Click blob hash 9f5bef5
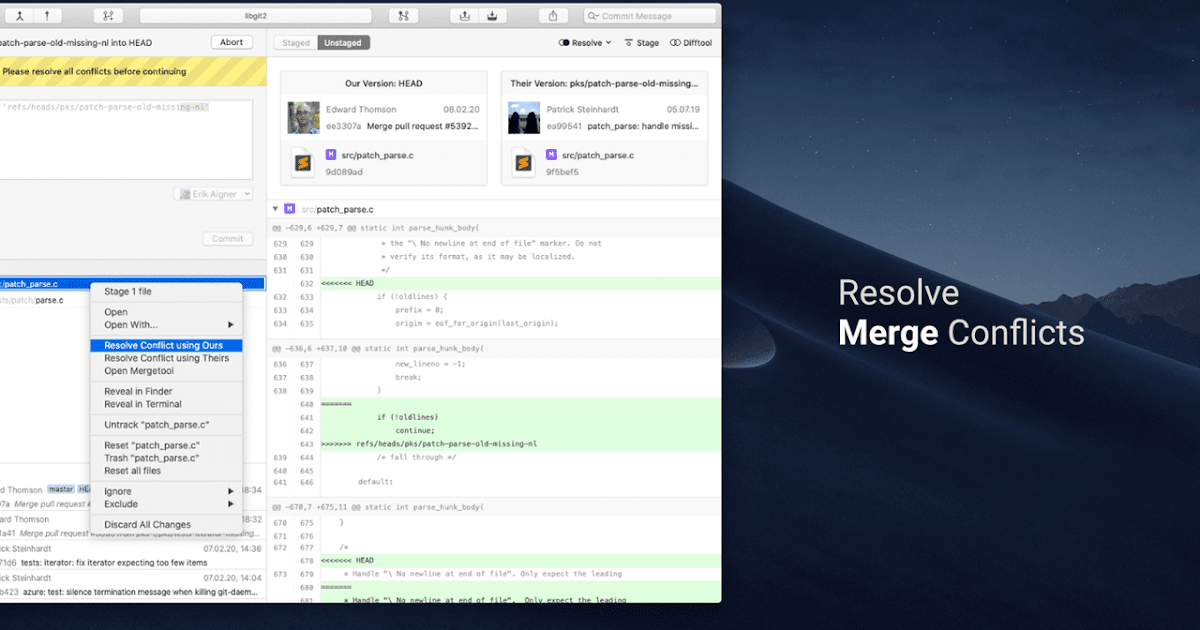 [x=563, y=172]
